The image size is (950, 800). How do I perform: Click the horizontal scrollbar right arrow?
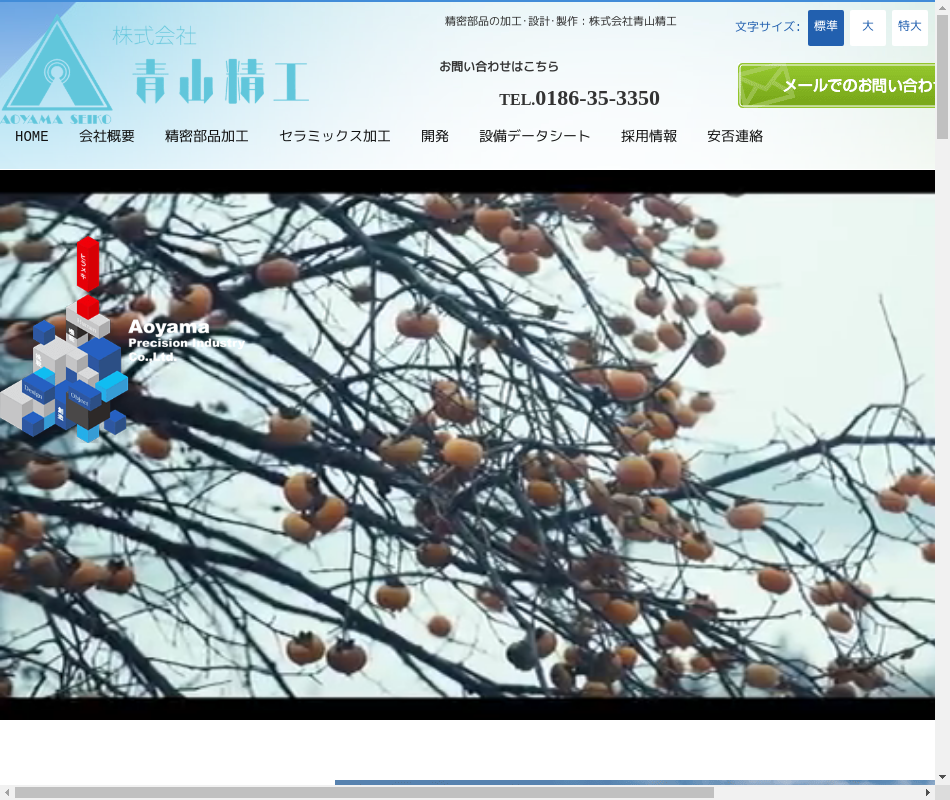pos(927,792)
